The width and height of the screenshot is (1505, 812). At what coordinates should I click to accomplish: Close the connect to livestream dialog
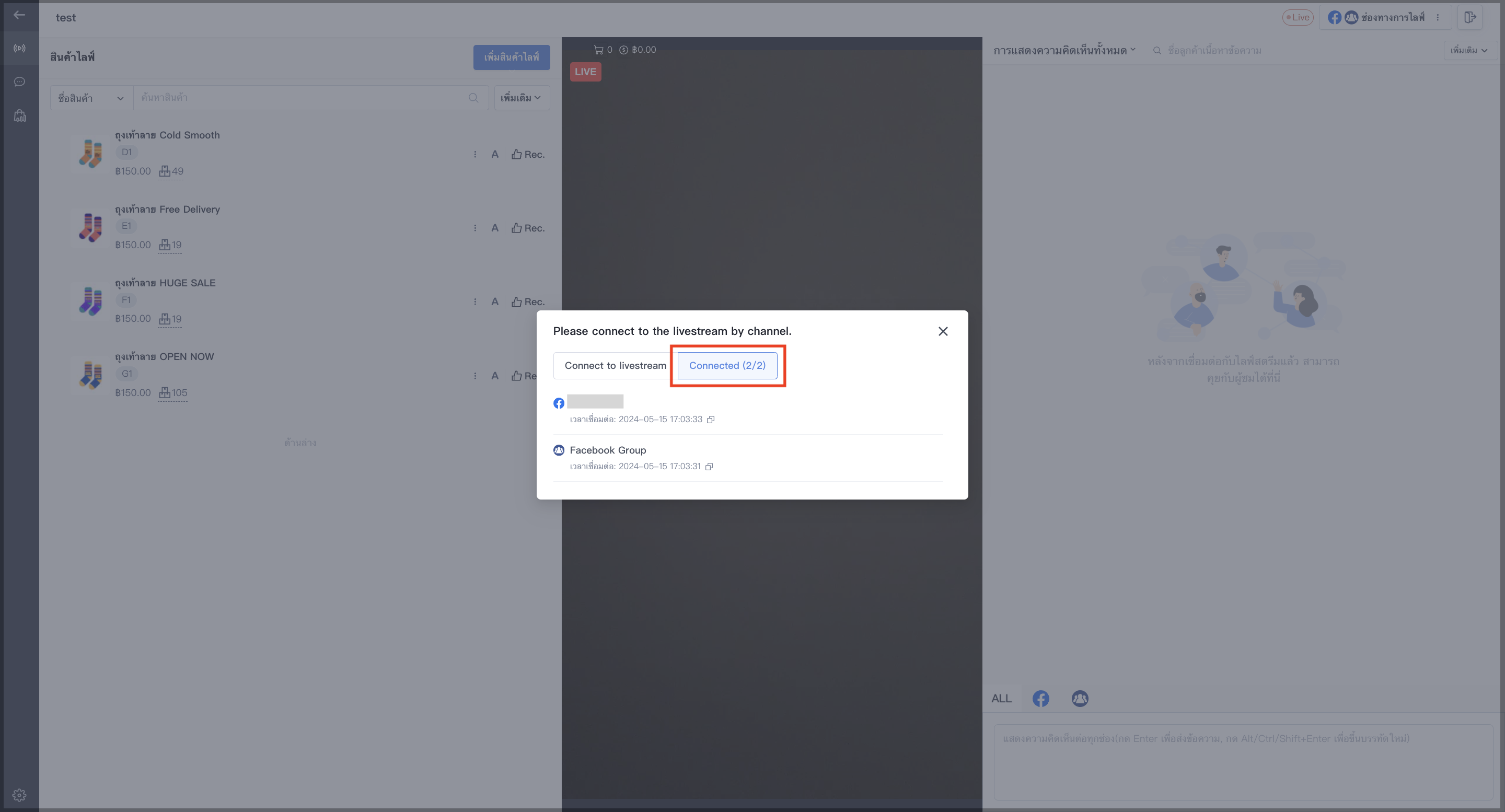pyautogui.click(x=942, y=331)
